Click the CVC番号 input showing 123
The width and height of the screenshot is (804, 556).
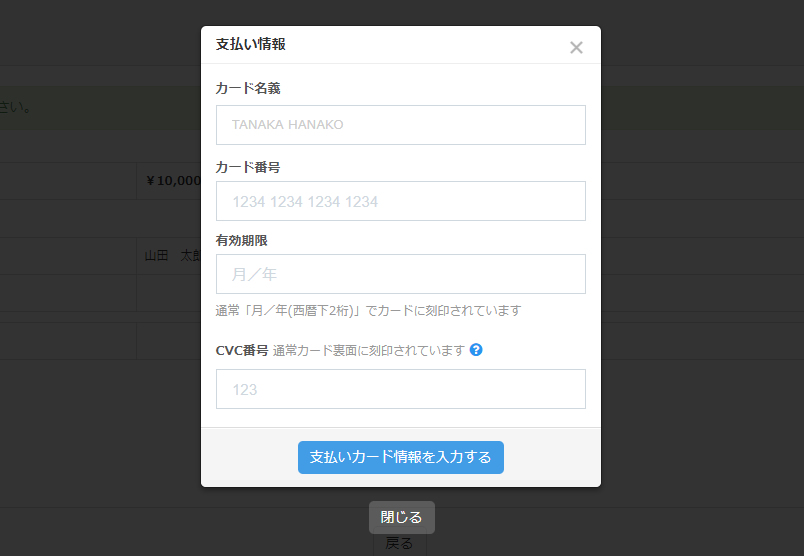coord(400,389)
